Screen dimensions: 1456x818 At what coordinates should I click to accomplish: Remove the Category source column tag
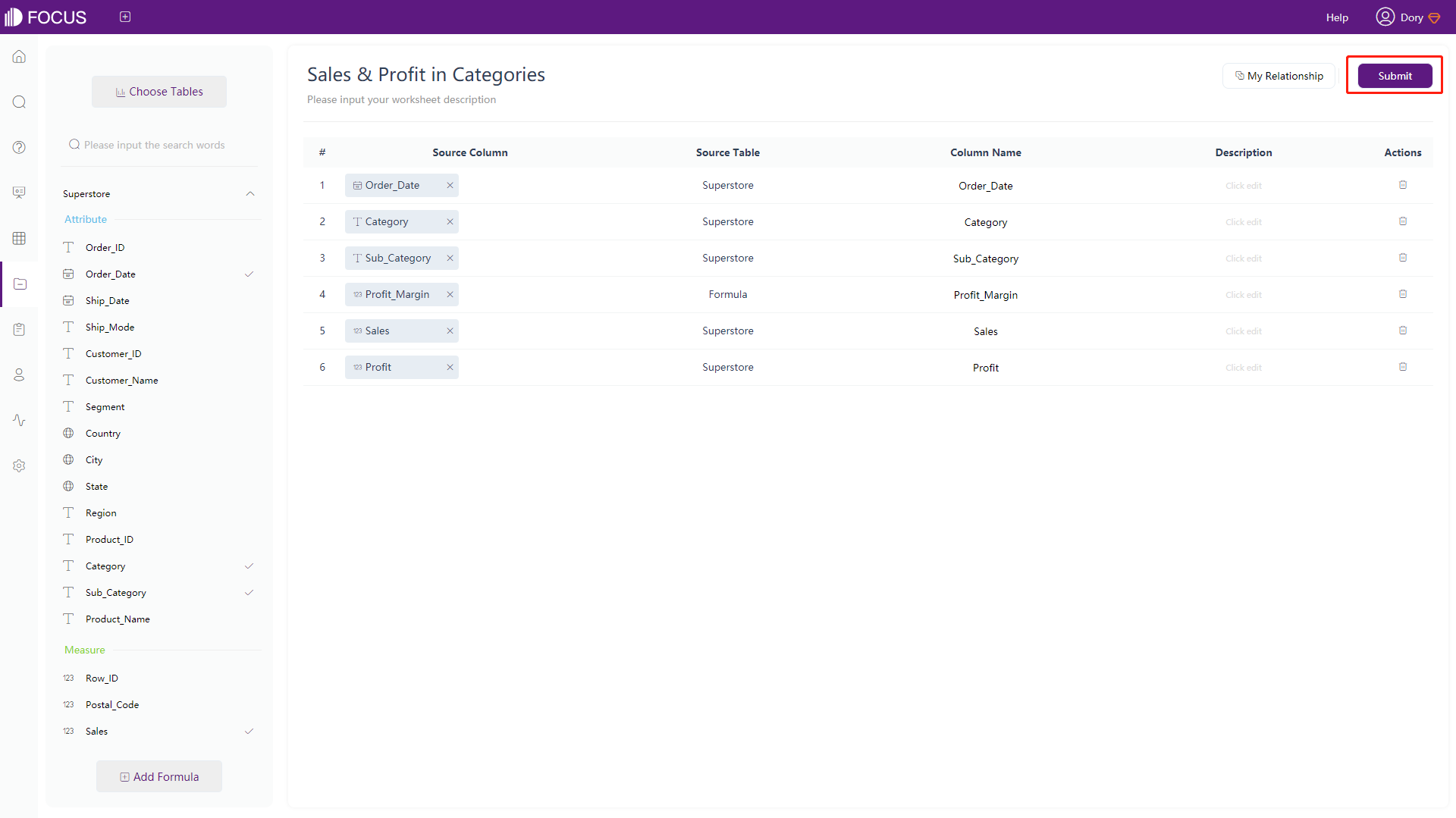450,221
